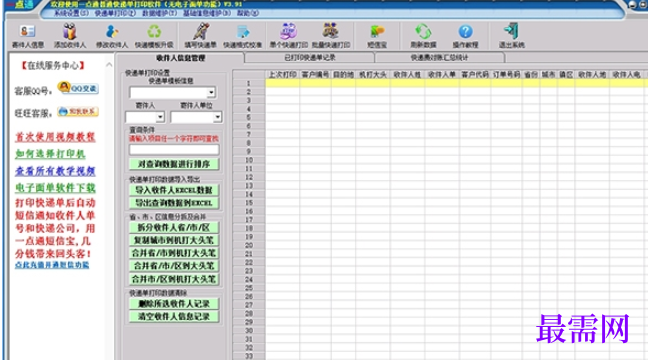
Task: Click 刷新数据 refresh data icon
Action: coord(423,36)
